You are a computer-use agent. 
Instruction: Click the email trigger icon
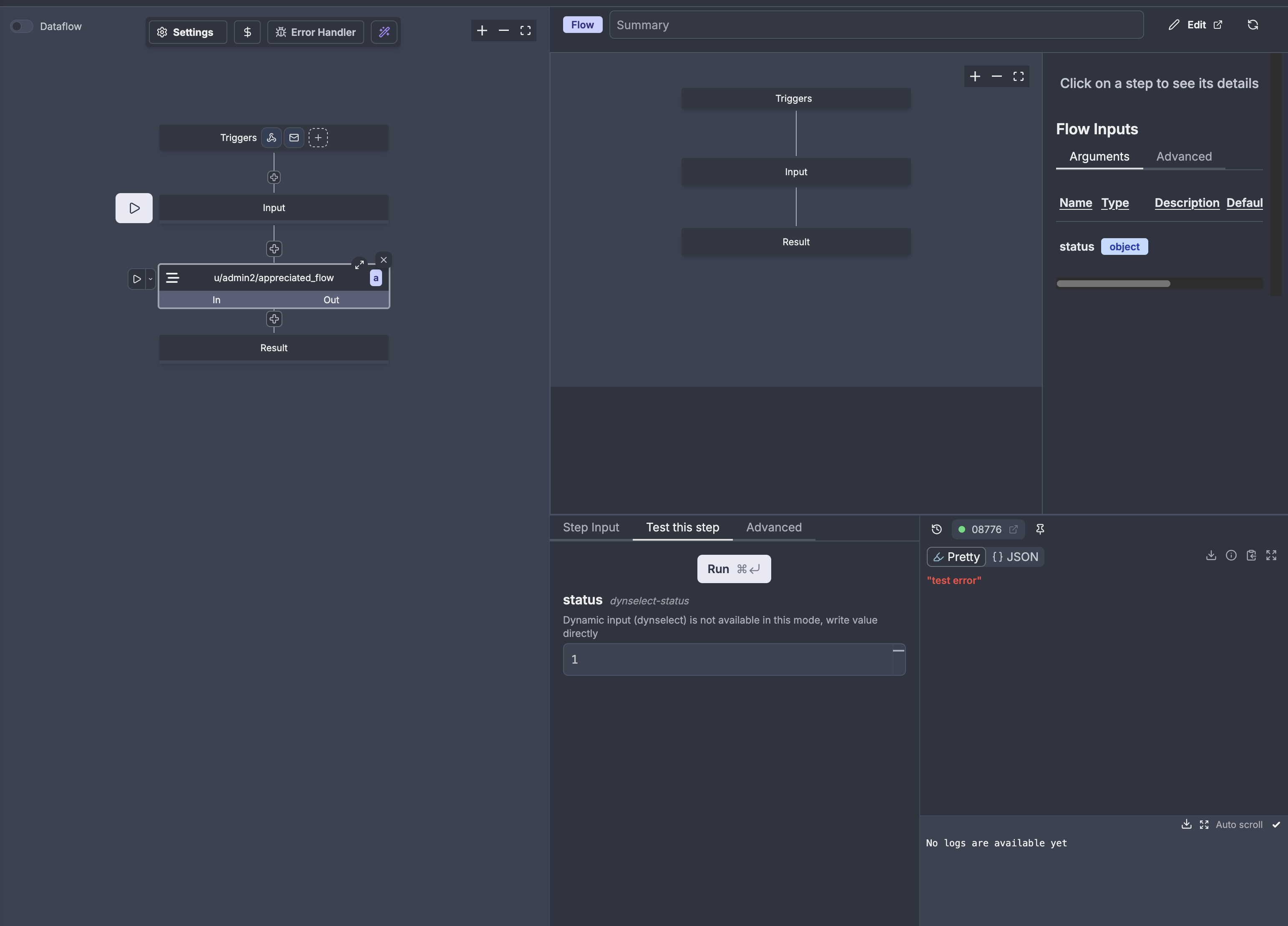click(x=294, y=138)
